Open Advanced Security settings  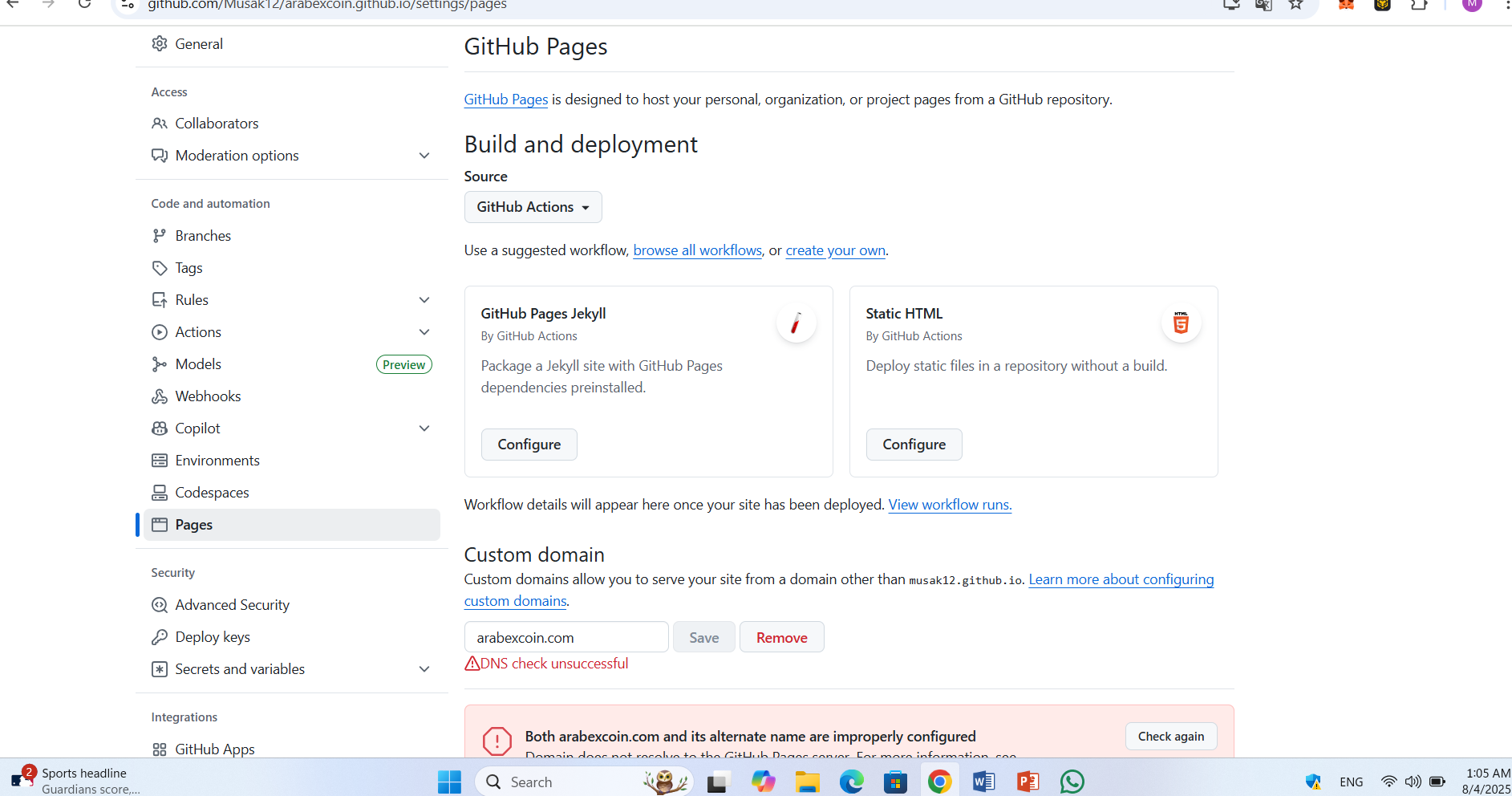click(232, 605)
